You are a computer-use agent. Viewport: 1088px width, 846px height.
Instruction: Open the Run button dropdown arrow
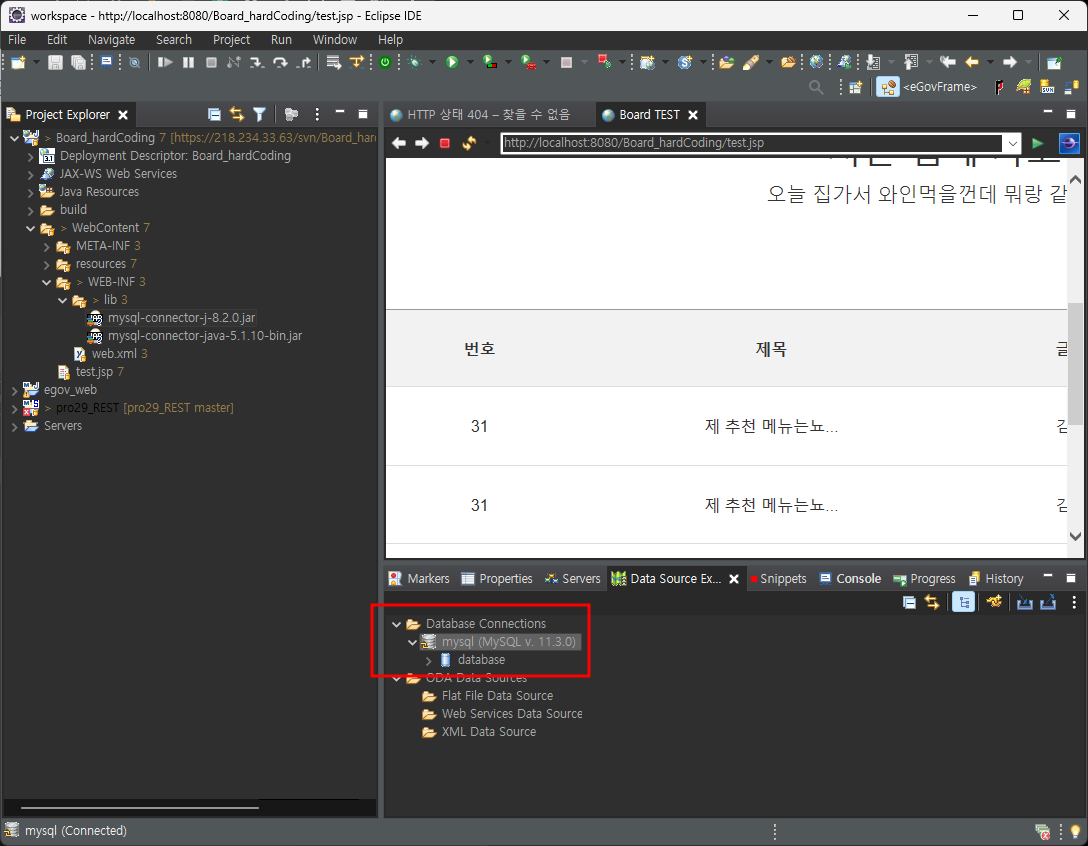point(470,62)
